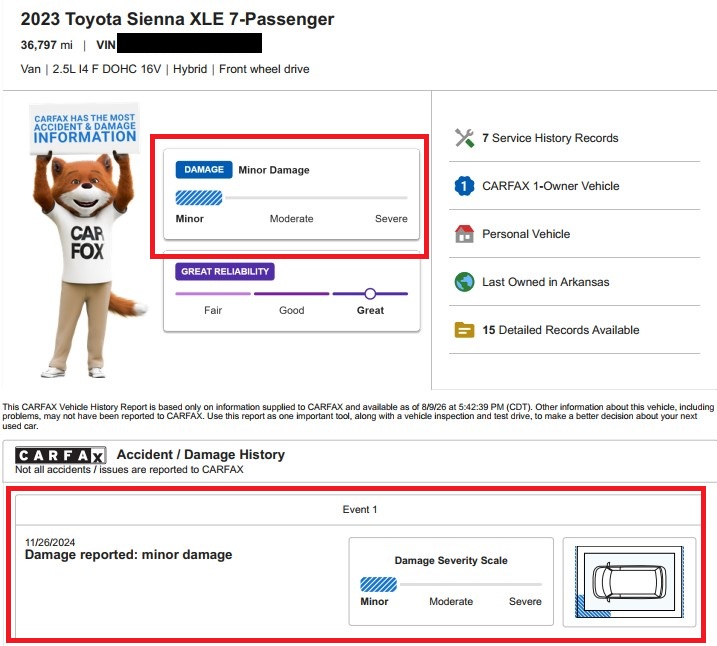717x646 pixels.
Task: Click the reliability slider circle at Great
Action: pyautogui.click(x=370, y=294)
